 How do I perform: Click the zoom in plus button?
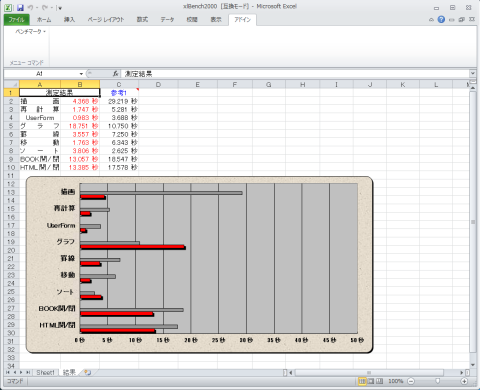pos(464,381)
